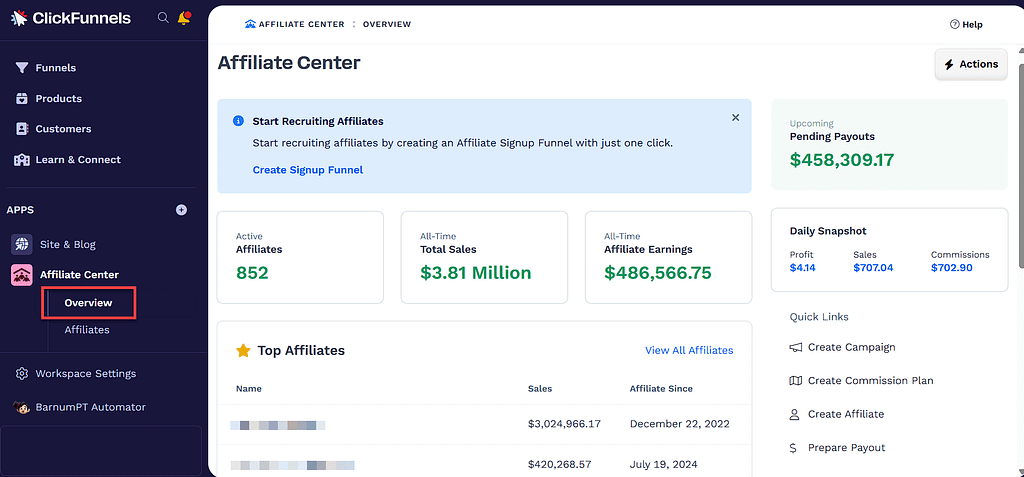Click the December 22, 2022 date cell
The height and width of the screenshot is (477, 1024).
point(680,424)
